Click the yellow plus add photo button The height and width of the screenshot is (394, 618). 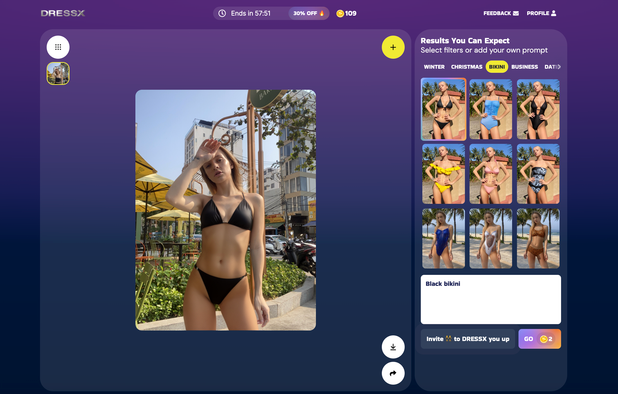pyautogui.click(x=393, y=47)
